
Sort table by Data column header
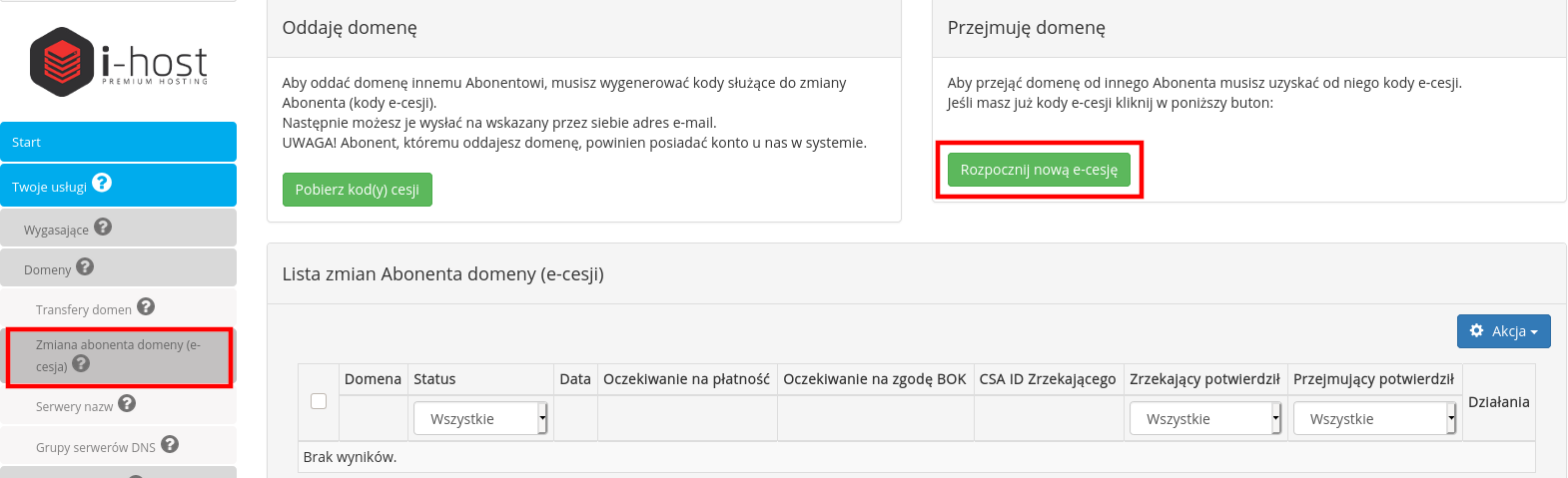pyautogui.click(x=575, y=379)
